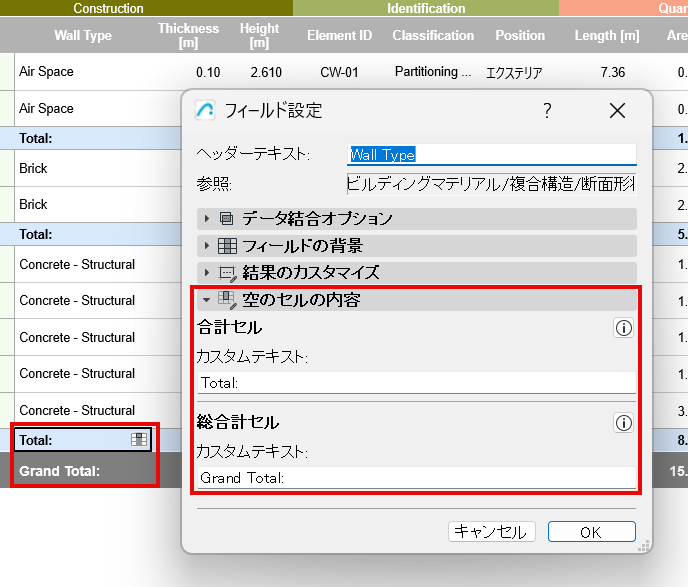
Task: Click the キャンセル button
Action: [x=491, y=532]
